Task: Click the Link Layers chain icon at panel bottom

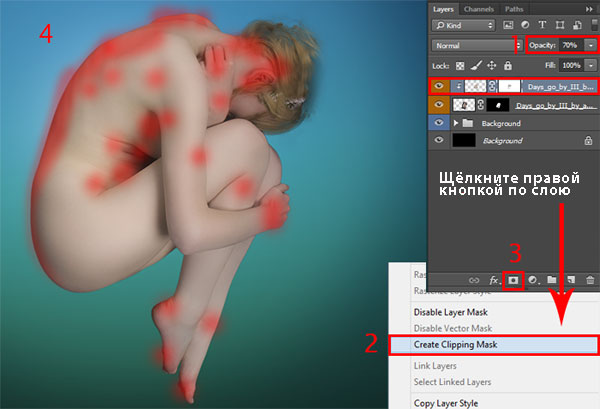Action: coord(474,280)
